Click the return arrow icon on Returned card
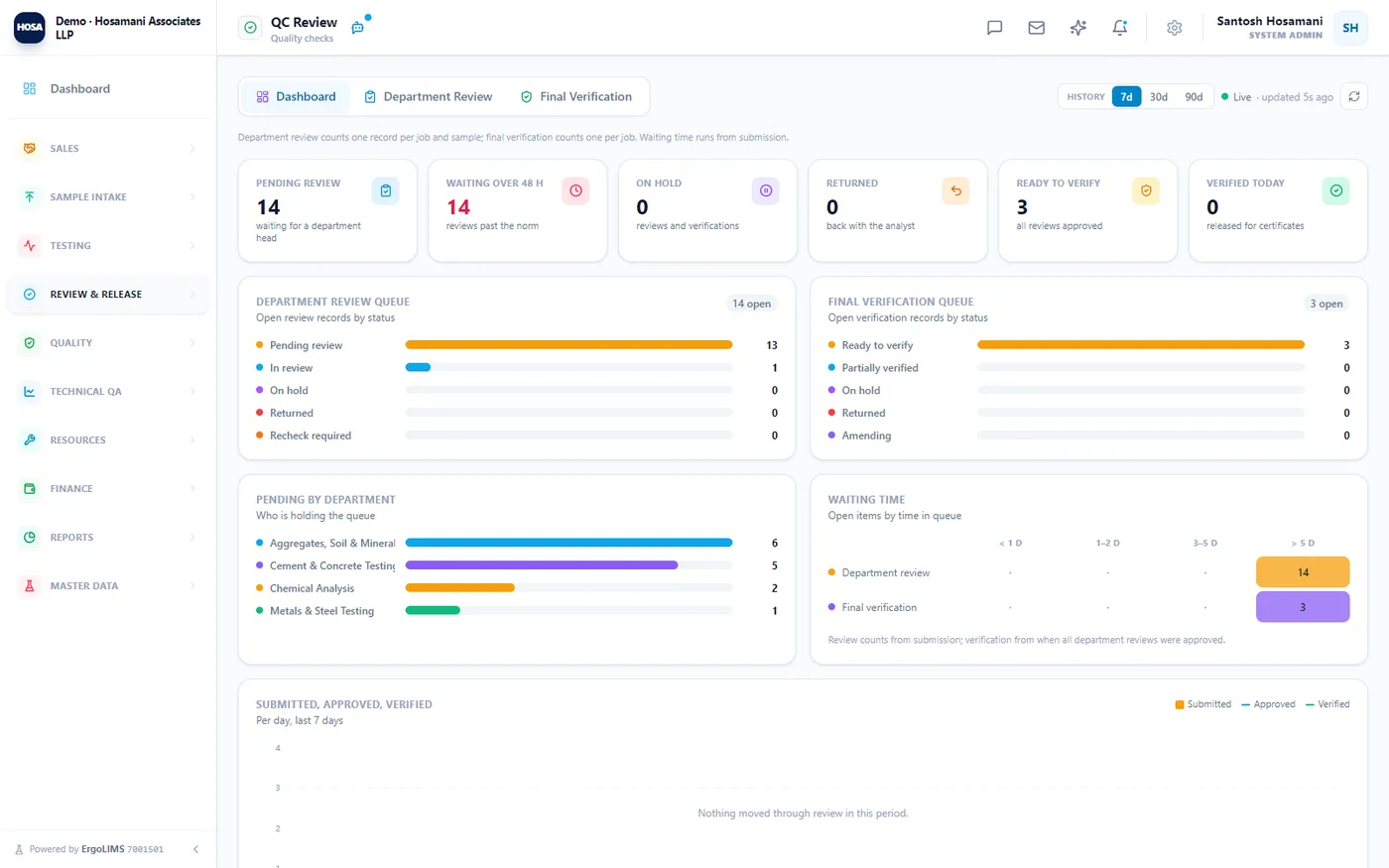 pyautogui.click(x=955, y=190)
